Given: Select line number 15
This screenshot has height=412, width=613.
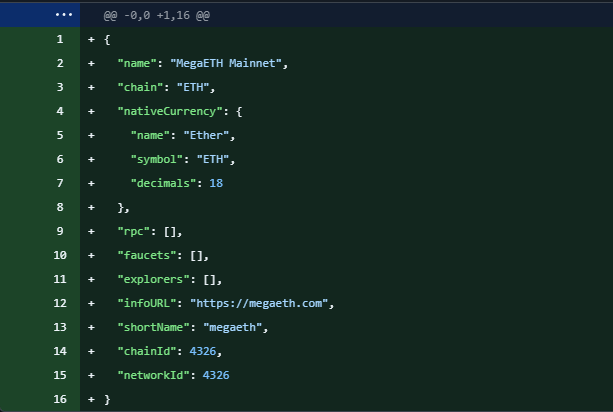Looking at the screenshot, I should [60, 375].
